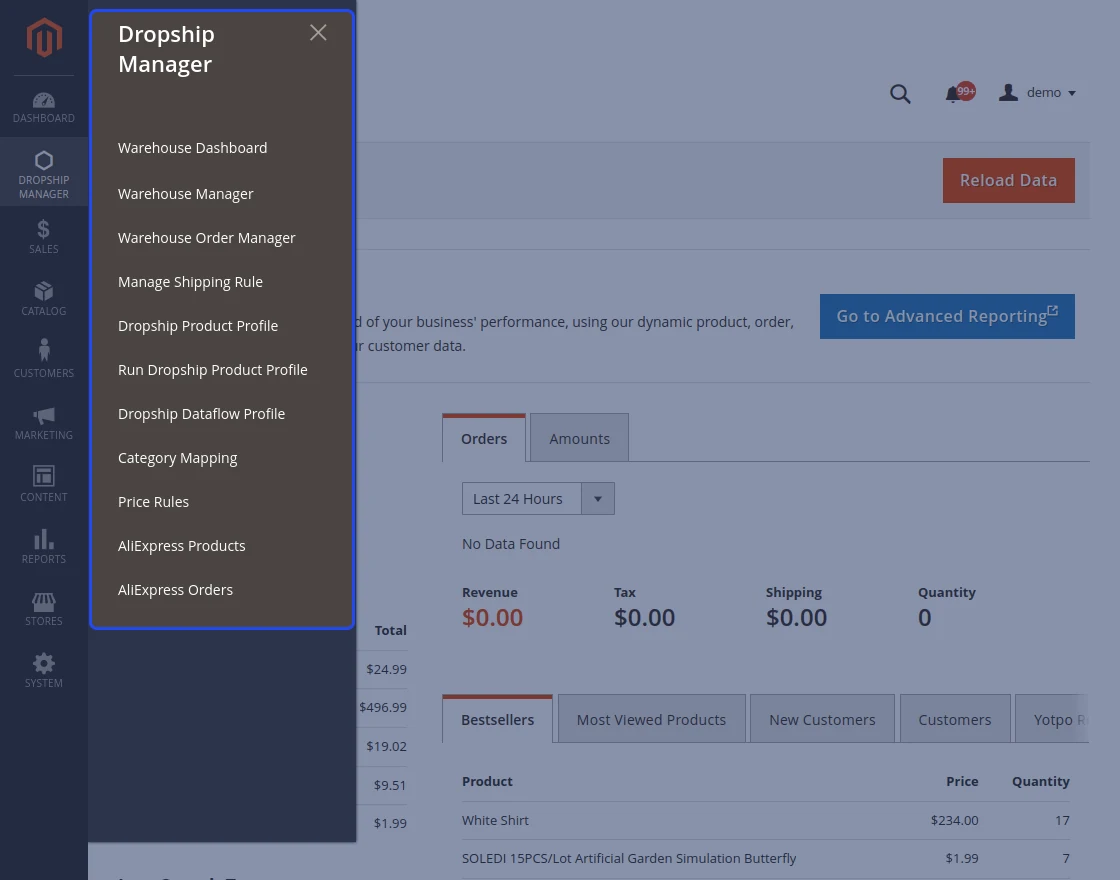Viewport: 1120px width, 880px height.
Task: Switch to the Amounts tab
Action: click(x=579, y=439)
